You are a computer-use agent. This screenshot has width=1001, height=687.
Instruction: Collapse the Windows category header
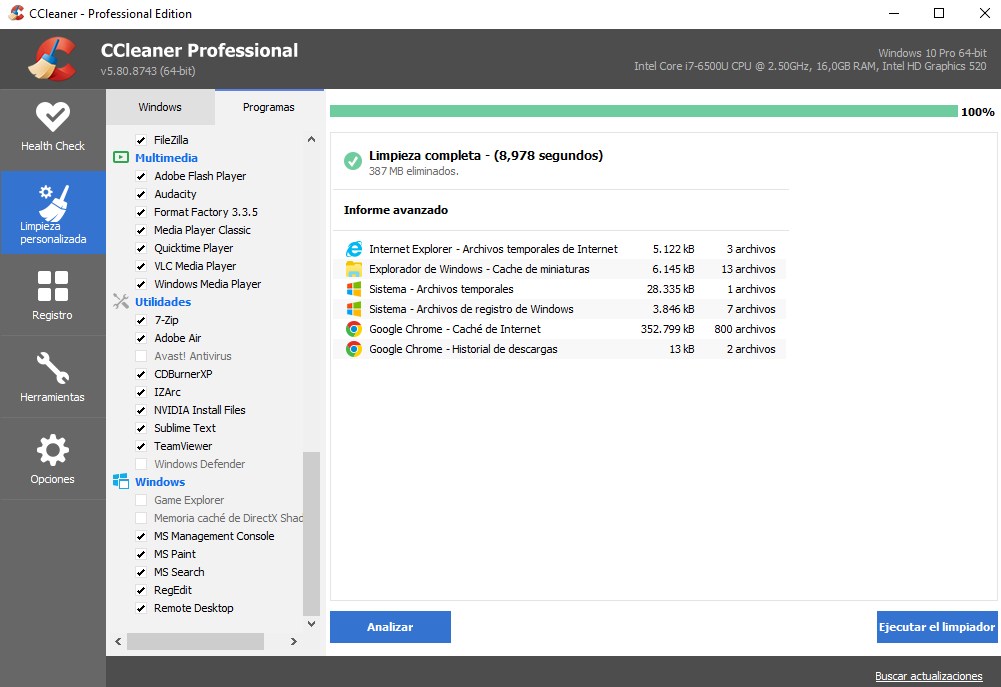pyautogui.click(x=160, y=482)
